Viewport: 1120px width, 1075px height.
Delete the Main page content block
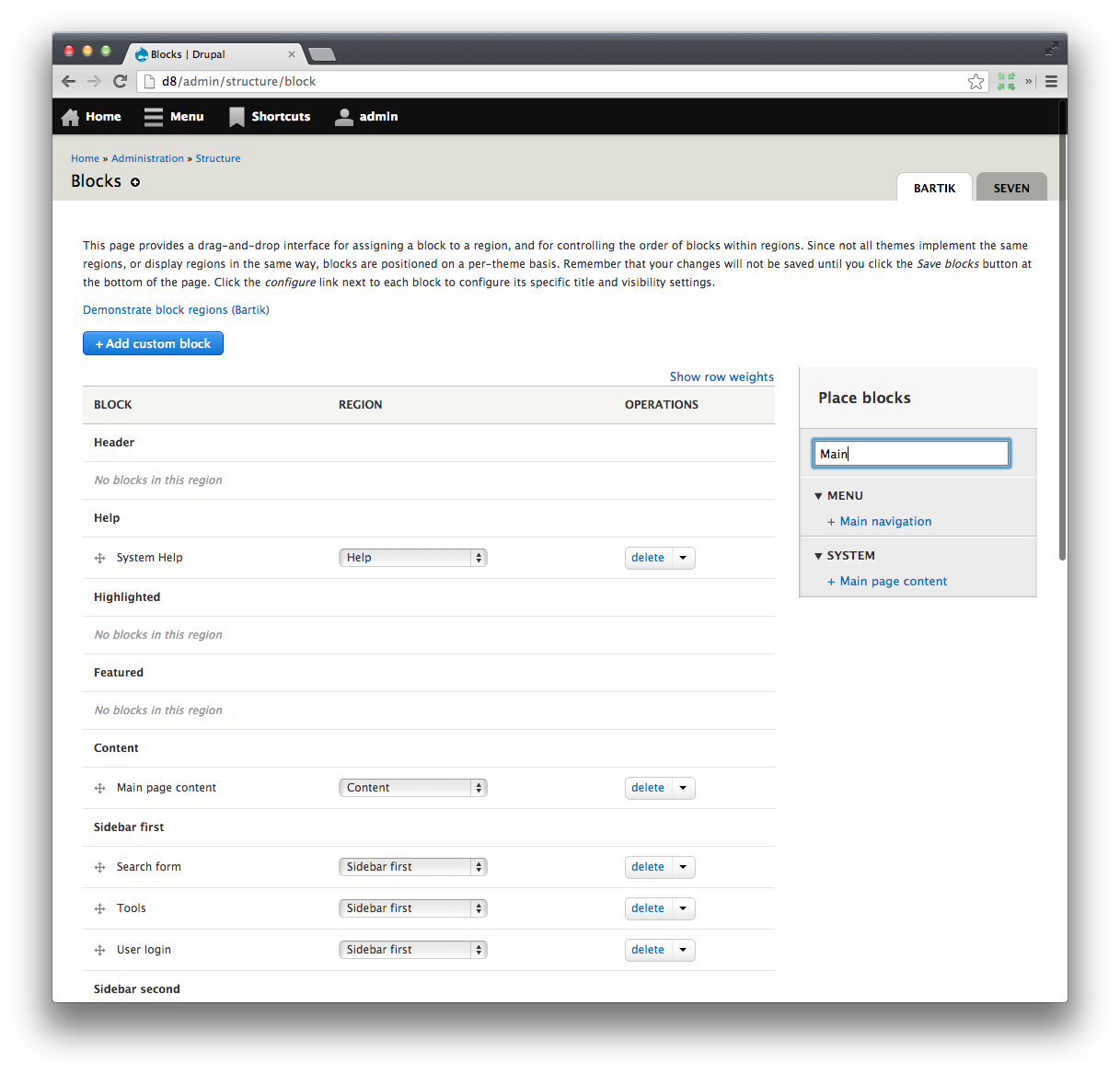(x=648, y=788)
